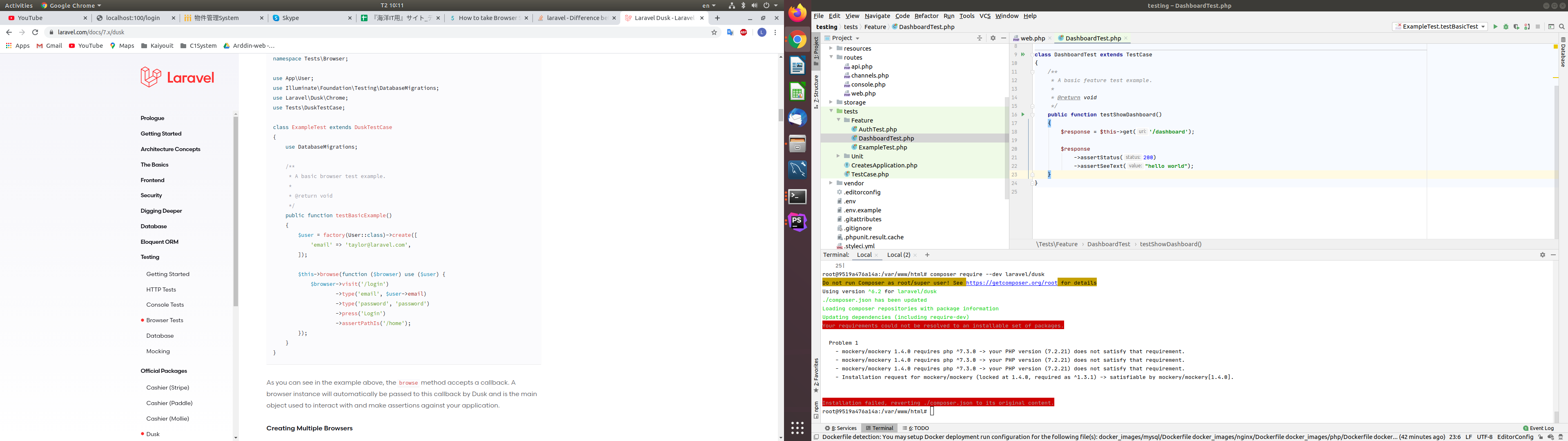Image resolution: width=1568 pixels, height=441 pixels.
Task: Click Collapse All icon in Project panel
Action: [980, 38]
